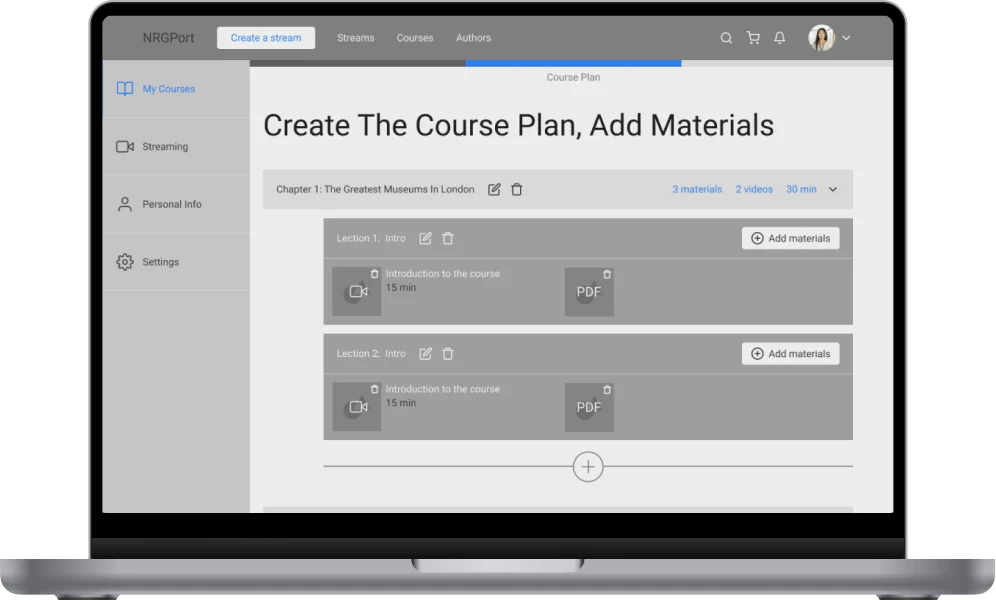Open the notifications bell

click(x=779, y=38)
